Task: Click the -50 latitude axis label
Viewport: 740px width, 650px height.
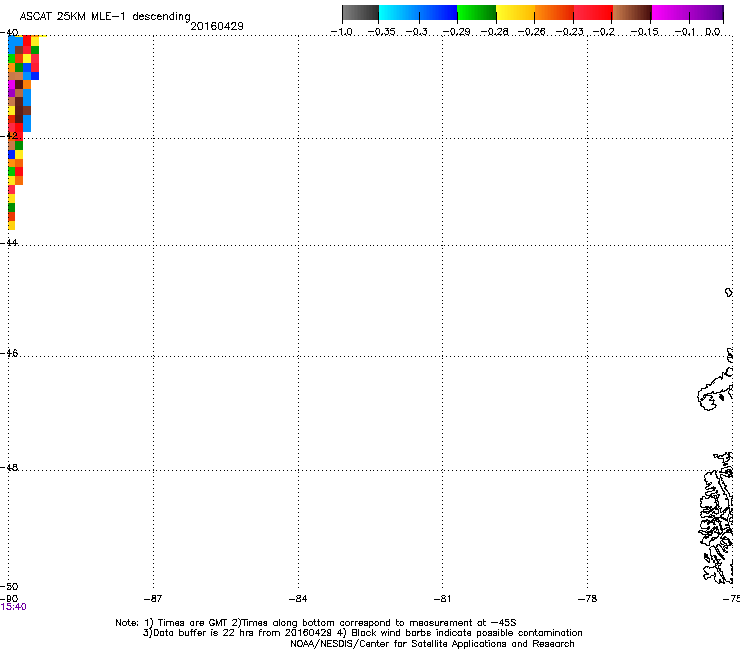Action: [x=9, y=586]
